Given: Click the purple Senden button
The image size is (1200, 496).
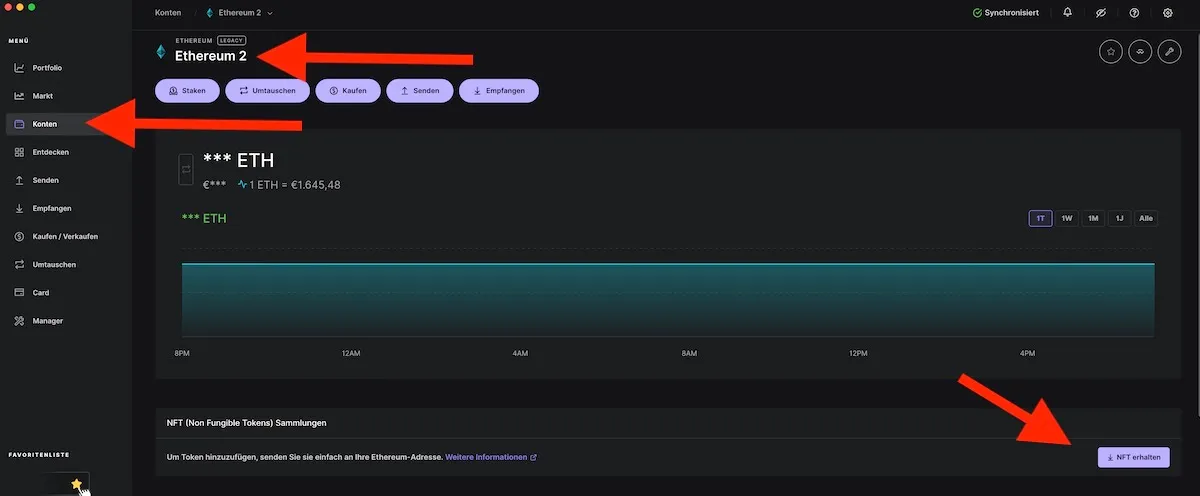Looking at the screenshot, I should click(420, 91).
